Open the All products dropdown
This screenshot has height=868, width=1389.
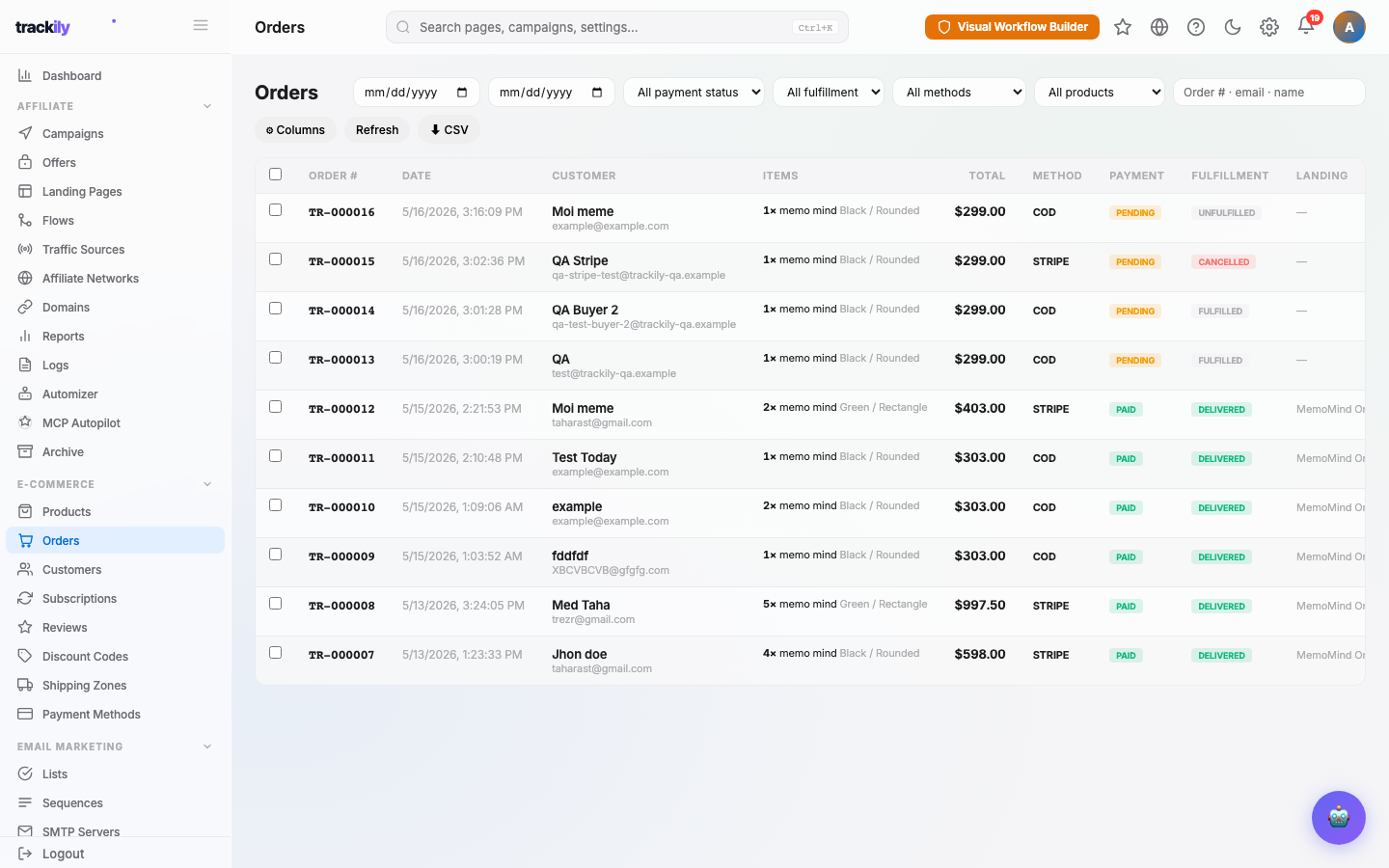[1100, 93]
